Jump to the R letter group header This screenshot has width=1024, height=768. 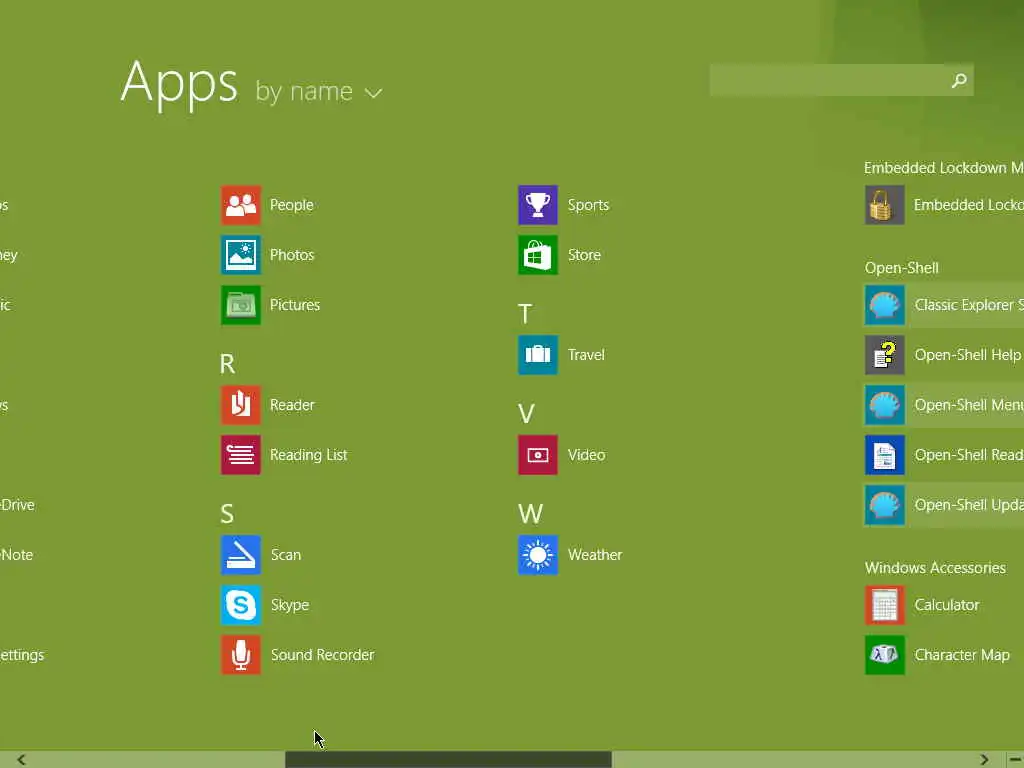click(x=227, y=364)
